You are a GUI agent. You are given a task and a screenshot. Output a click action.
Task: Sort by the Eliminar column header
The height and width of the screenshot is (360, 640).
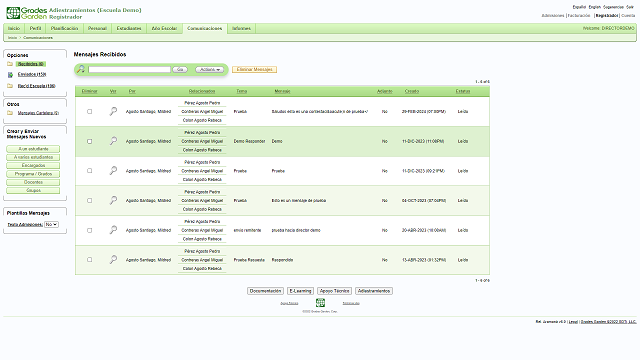(x=89, y=91)
